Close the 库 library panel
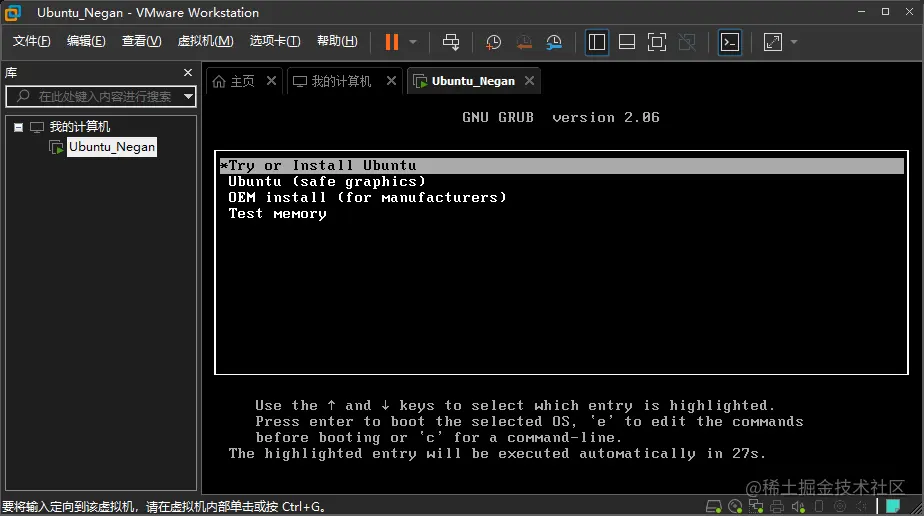 pyautogui.click(x=188, y=72)
